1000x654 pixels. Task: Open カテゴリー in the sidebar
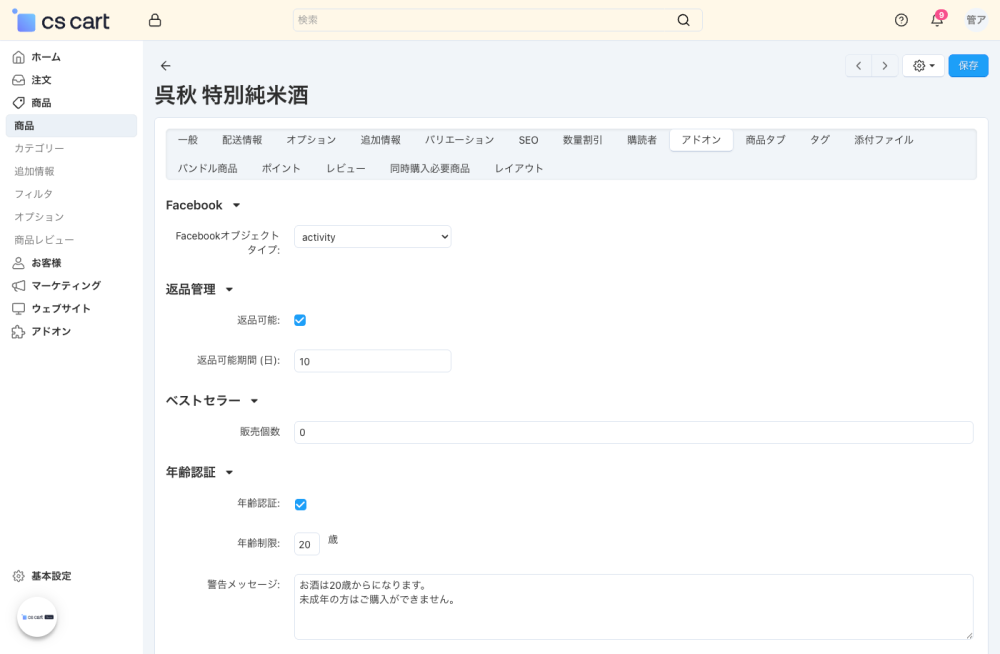point(39,148)
